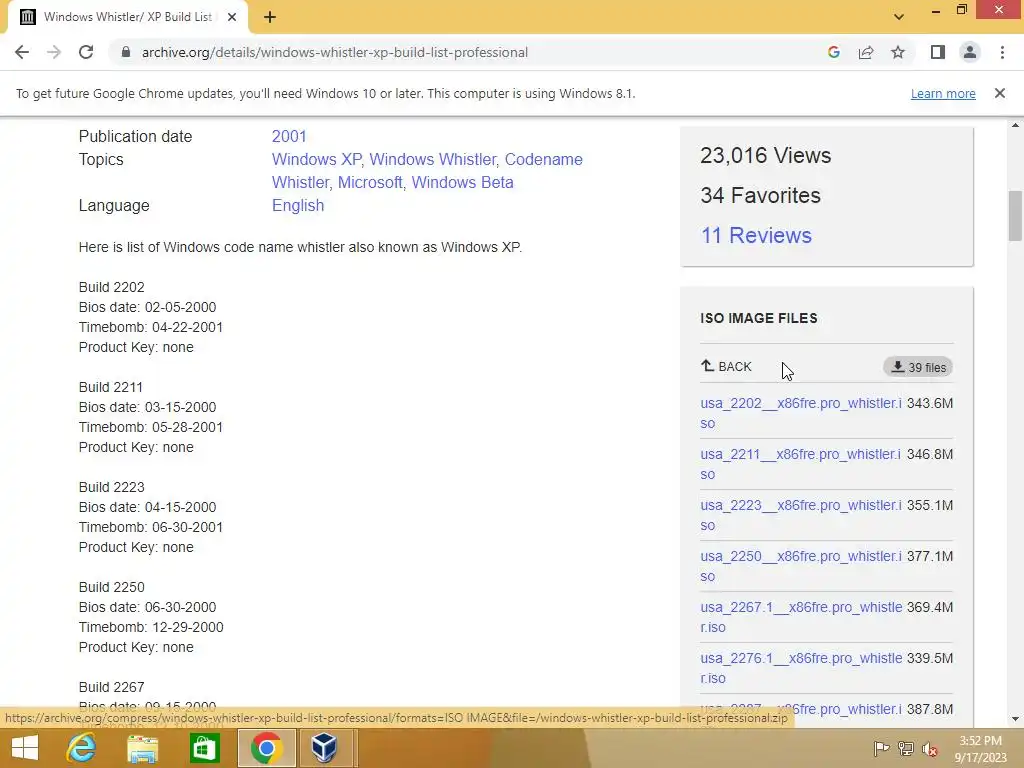The width and height of the screenshot is (1024, 768).
Task: Click the Learn more link
Action: [x=943, y=93]
